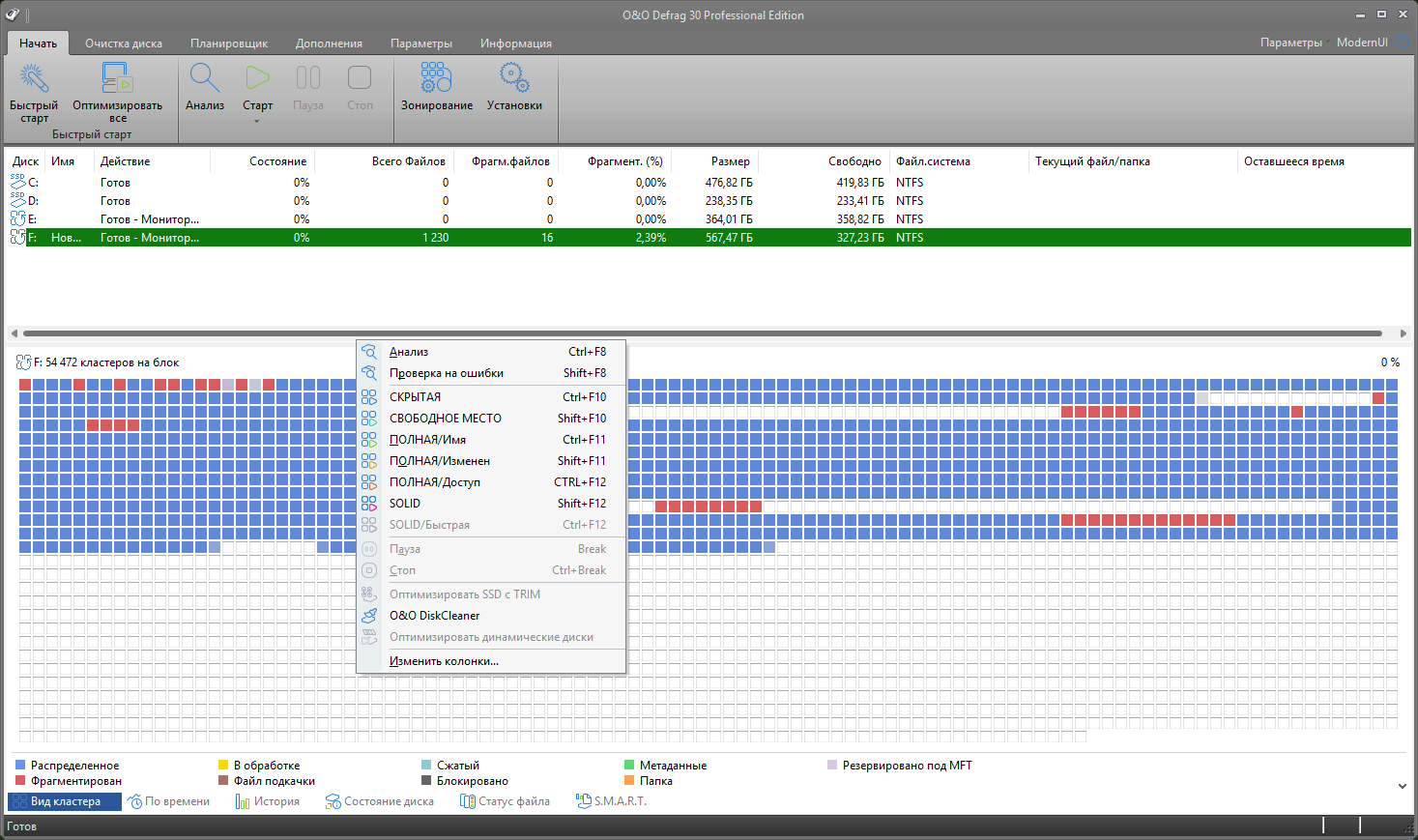The image size is (1418, 840).
Task: Launch O&O DiskCleaner from the context menu
Action: [434, 616]
